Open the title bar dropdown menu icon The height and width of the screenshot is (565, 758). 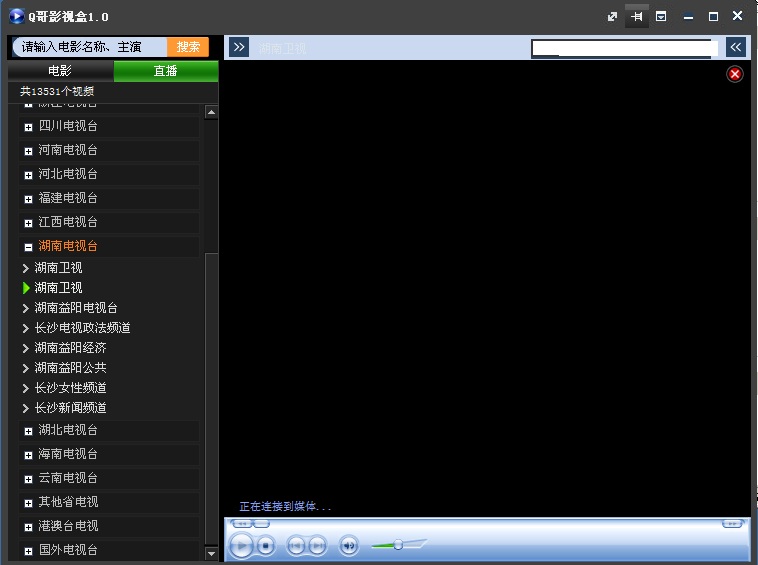[x=661, y=17]
